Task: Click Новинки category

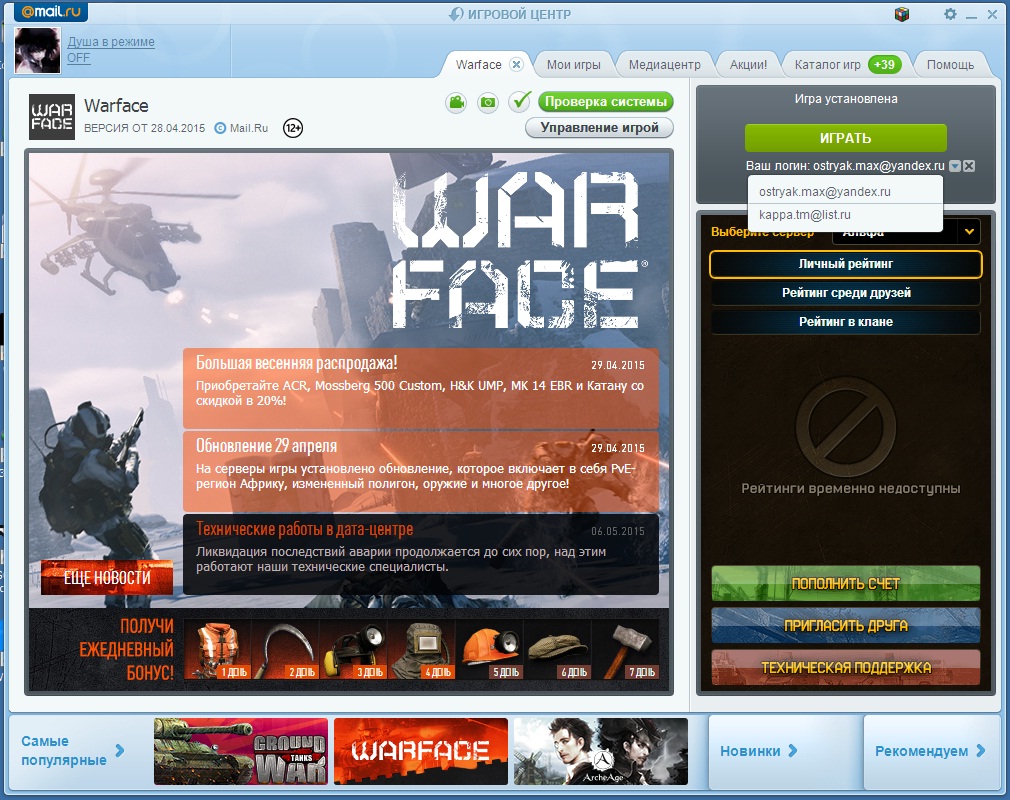Action: (750, 751)
